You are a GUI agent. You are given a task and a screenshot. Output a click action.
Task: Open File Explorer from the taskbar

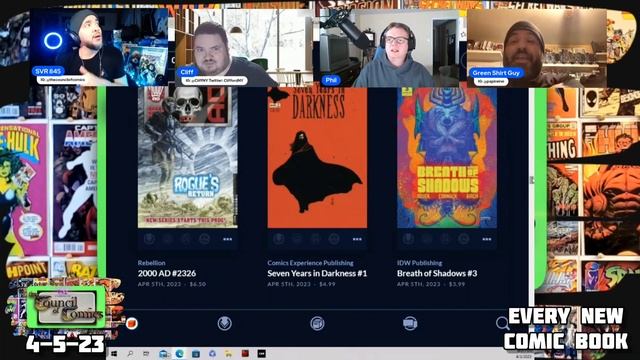[x=229, y=353]
